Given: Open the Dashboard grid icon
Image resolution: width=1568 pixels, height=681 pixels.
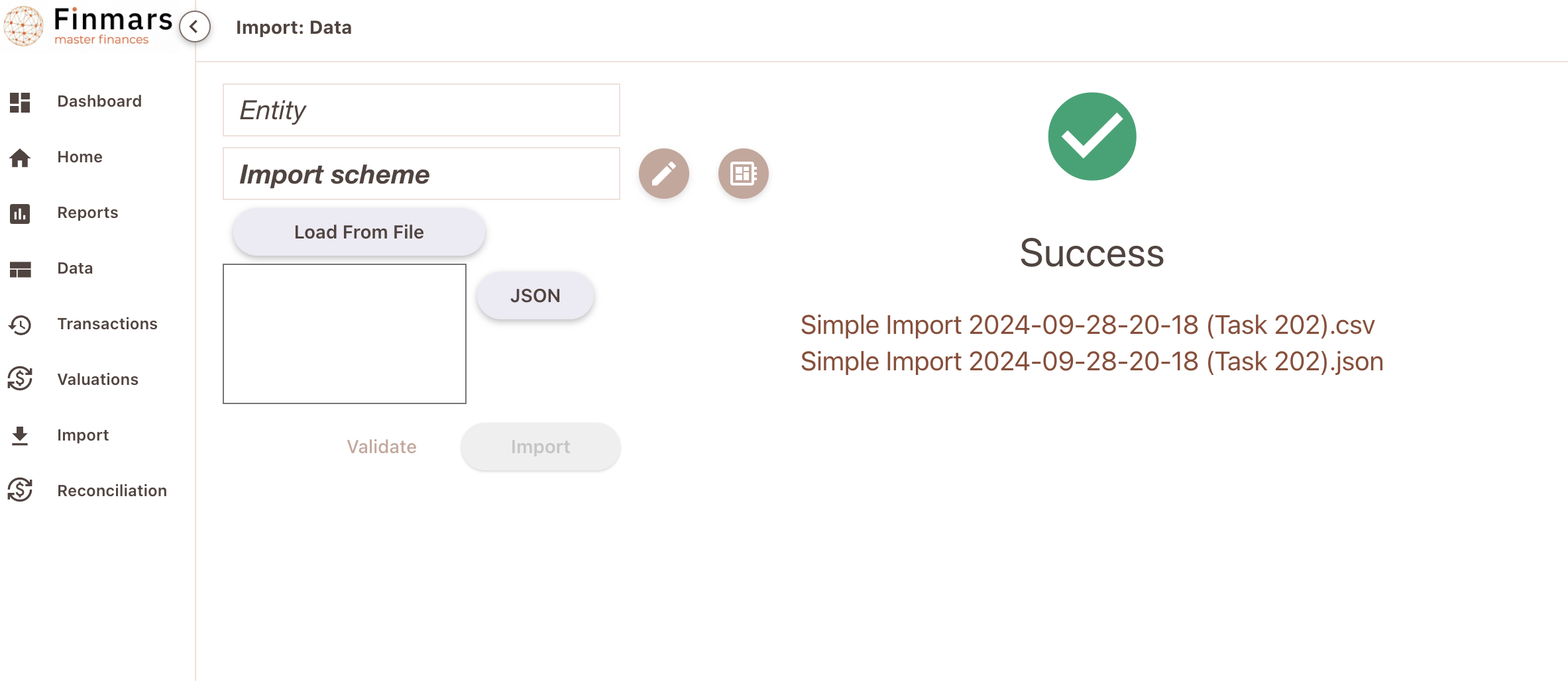Looking at the screenshot, I should [x=20, y=102].
